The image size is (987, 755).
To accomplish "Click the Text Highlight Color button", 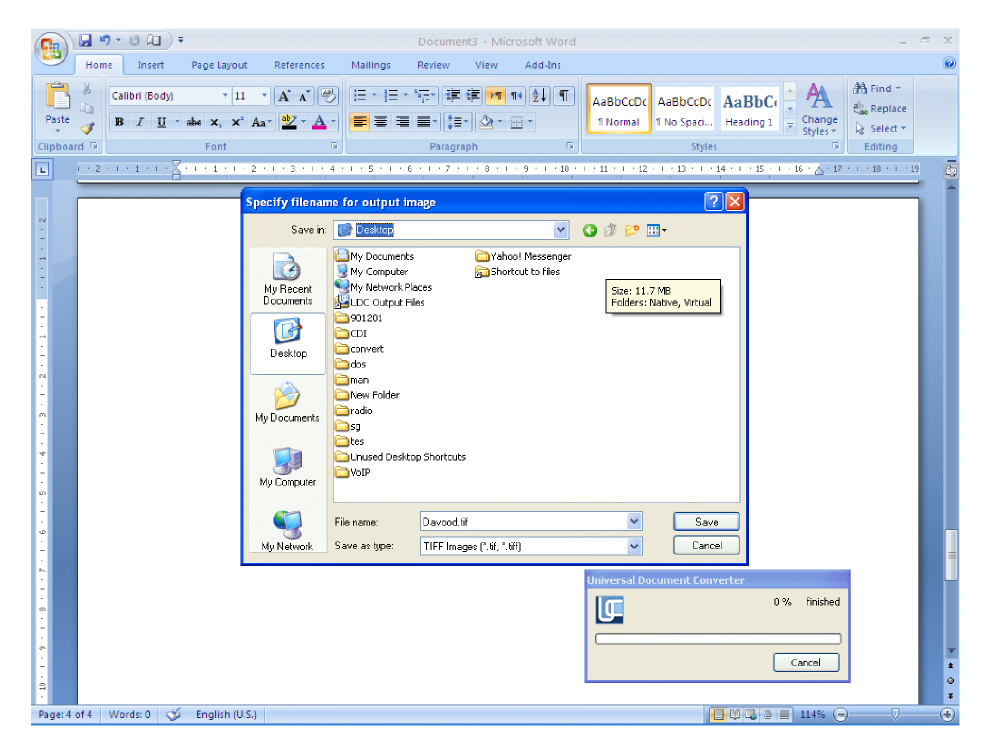I will coord(289,122).
